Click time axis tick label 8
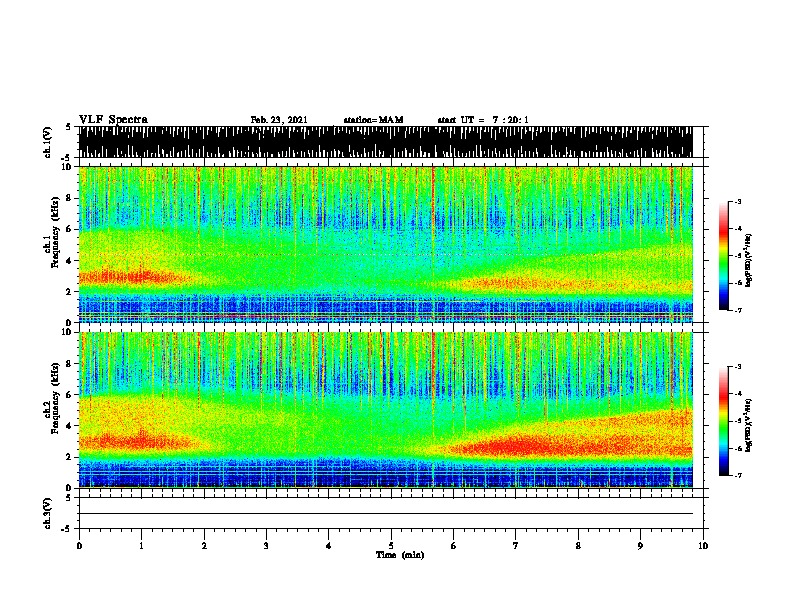Image resolution: width=792 pixels, height=612 pixels. pyautogui.click(x=578, y=546)
